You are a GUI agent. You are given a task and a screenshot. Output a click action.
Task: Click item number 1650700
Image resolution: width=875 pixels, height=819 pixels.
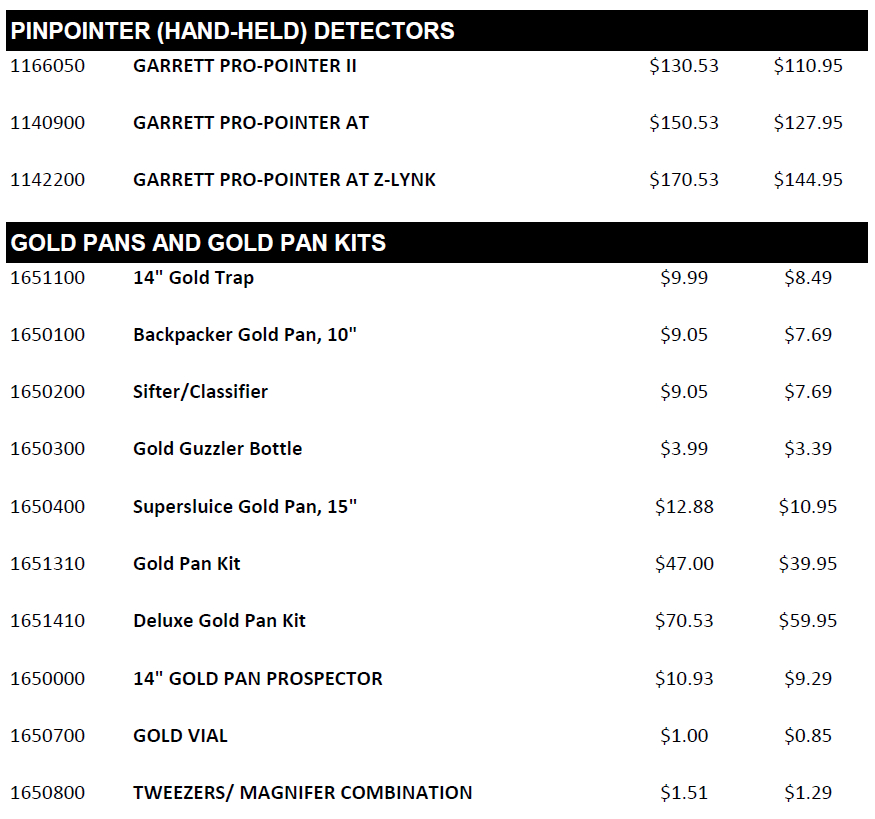click(47, 735)
